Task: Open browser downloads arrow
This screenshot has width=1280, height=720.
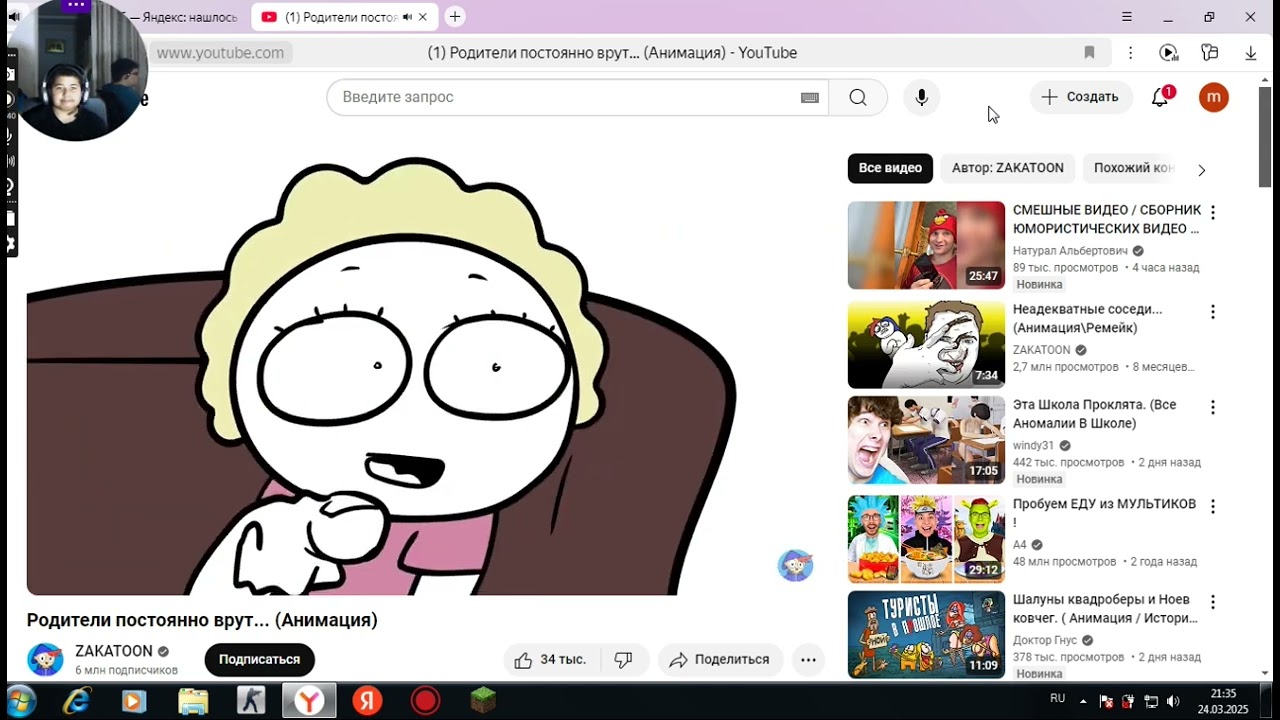Action: coord(1250,53)
